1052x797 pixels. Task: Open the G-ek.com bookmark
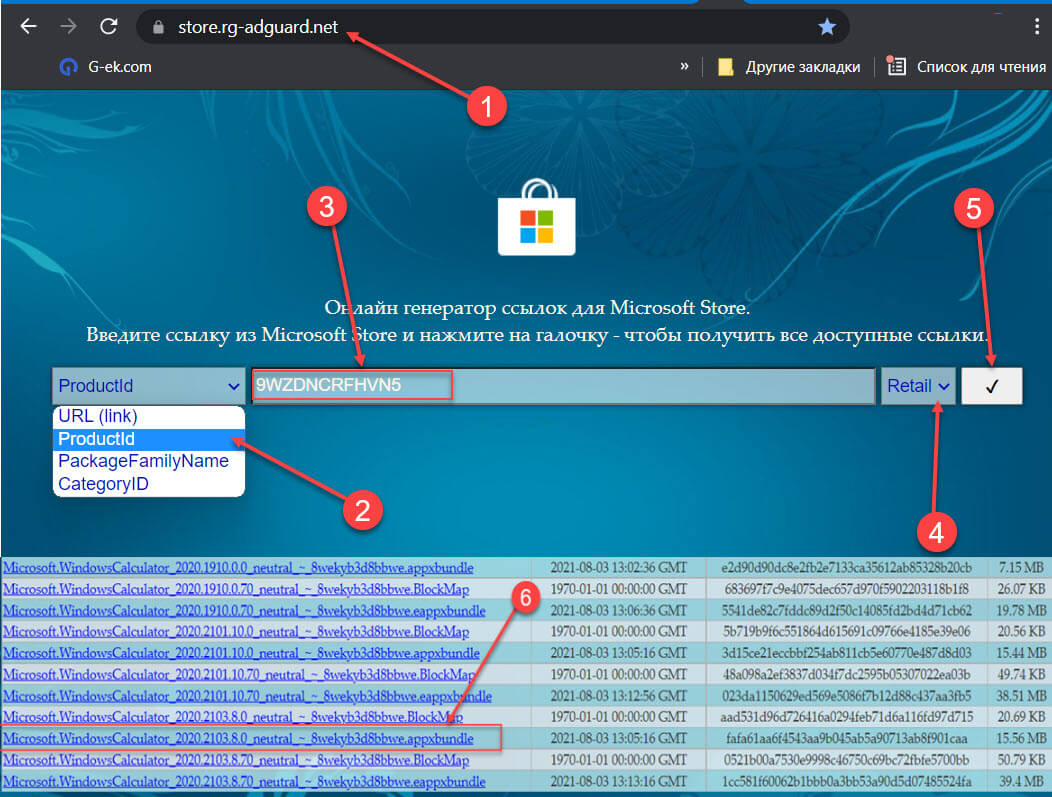[x=105, y=67]
